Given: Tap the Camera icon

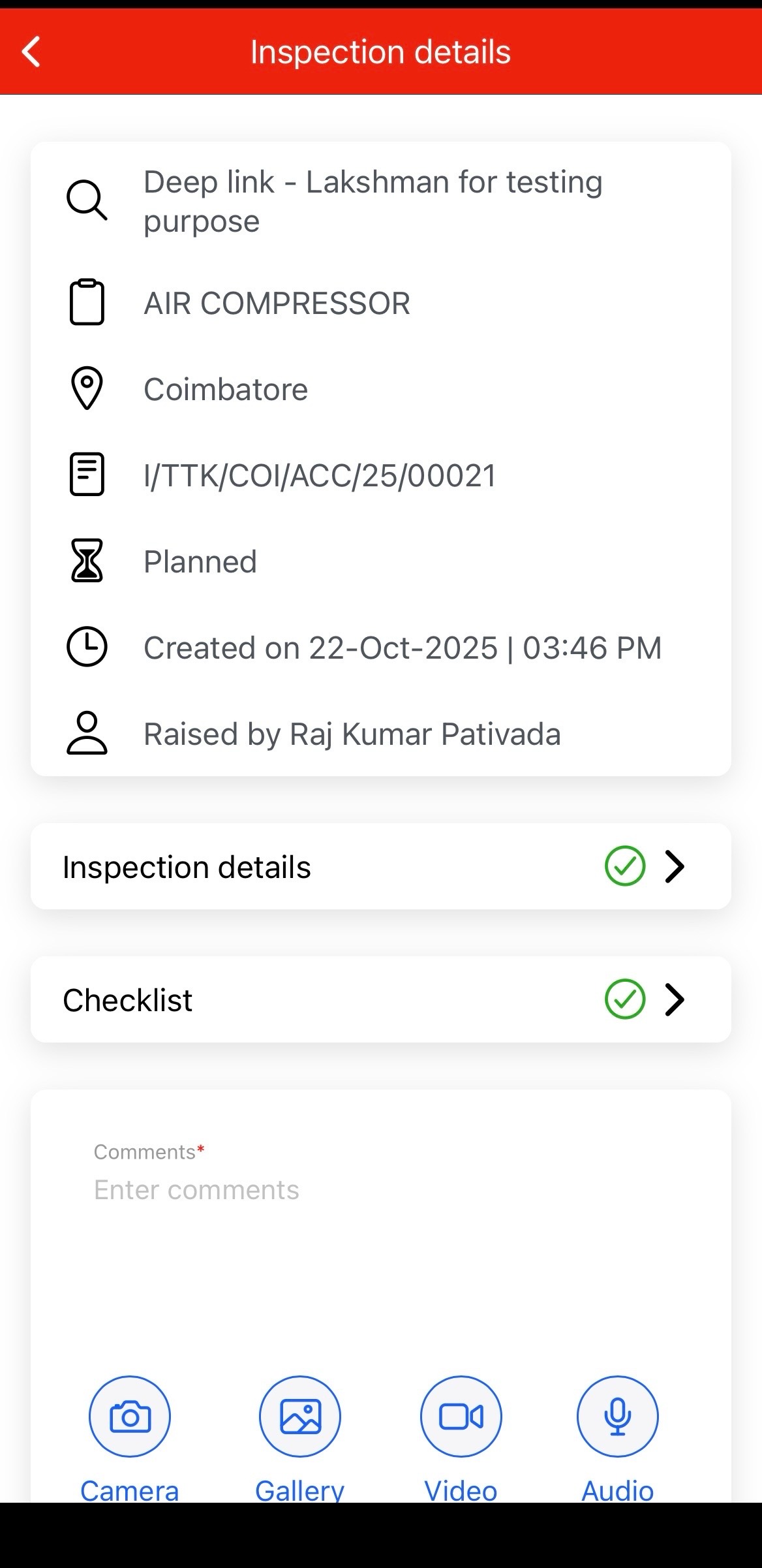Looking at the screenshot, I should click(130, 1416).
